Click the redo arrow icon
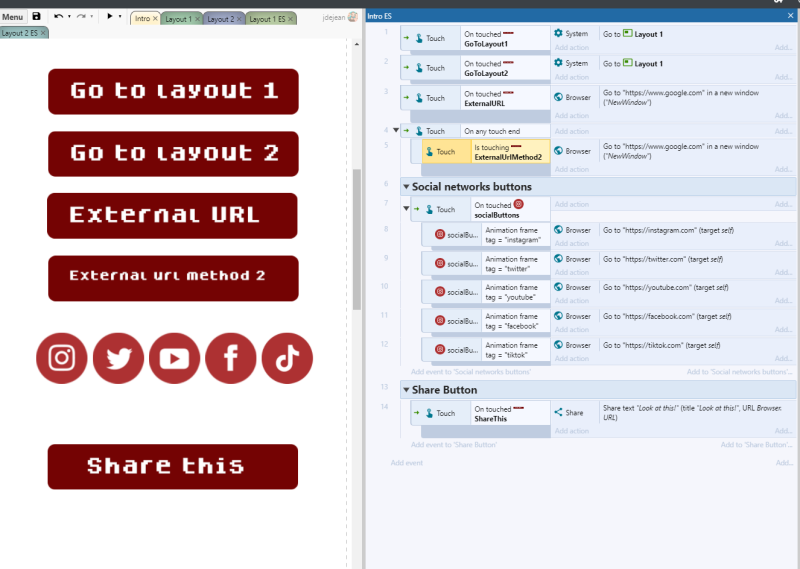 click(x=81, y=16)
